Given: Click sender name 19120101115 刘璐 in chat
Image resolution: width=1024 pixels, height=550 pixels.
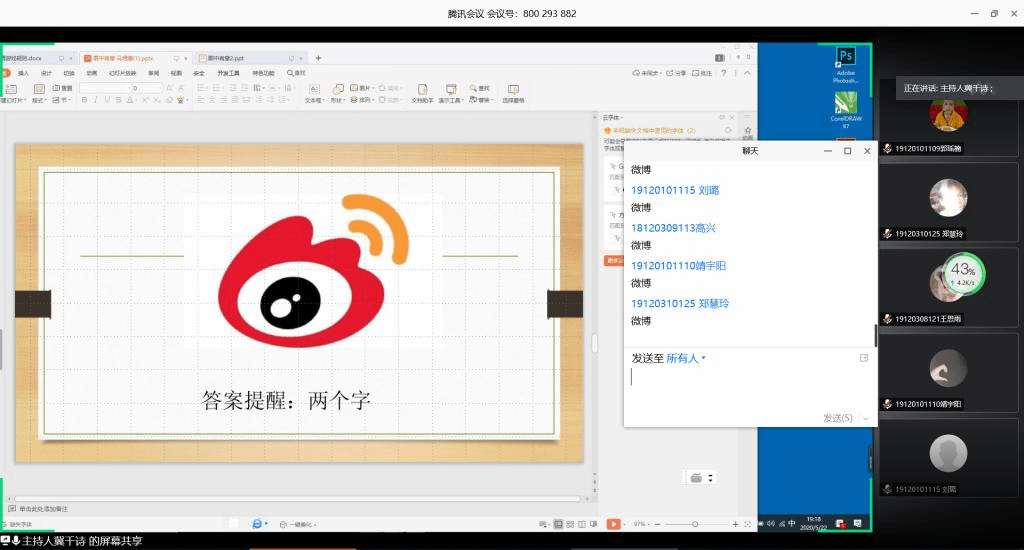Looking at the screenshot, I should [x=674, y=190].
